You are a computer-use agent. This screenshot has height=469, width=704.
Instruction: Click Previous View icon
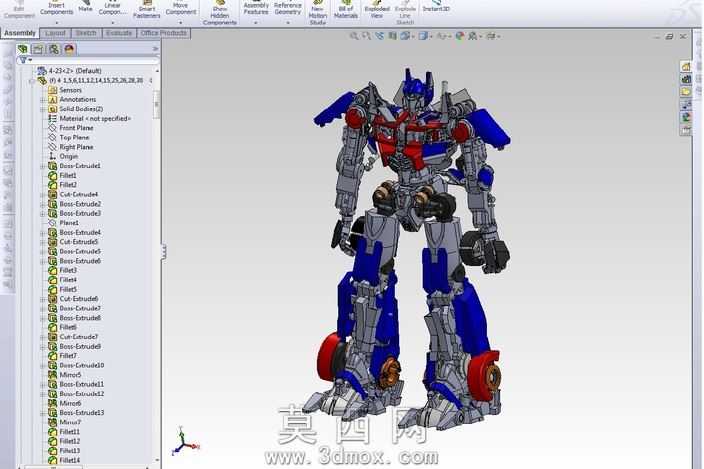380,36
